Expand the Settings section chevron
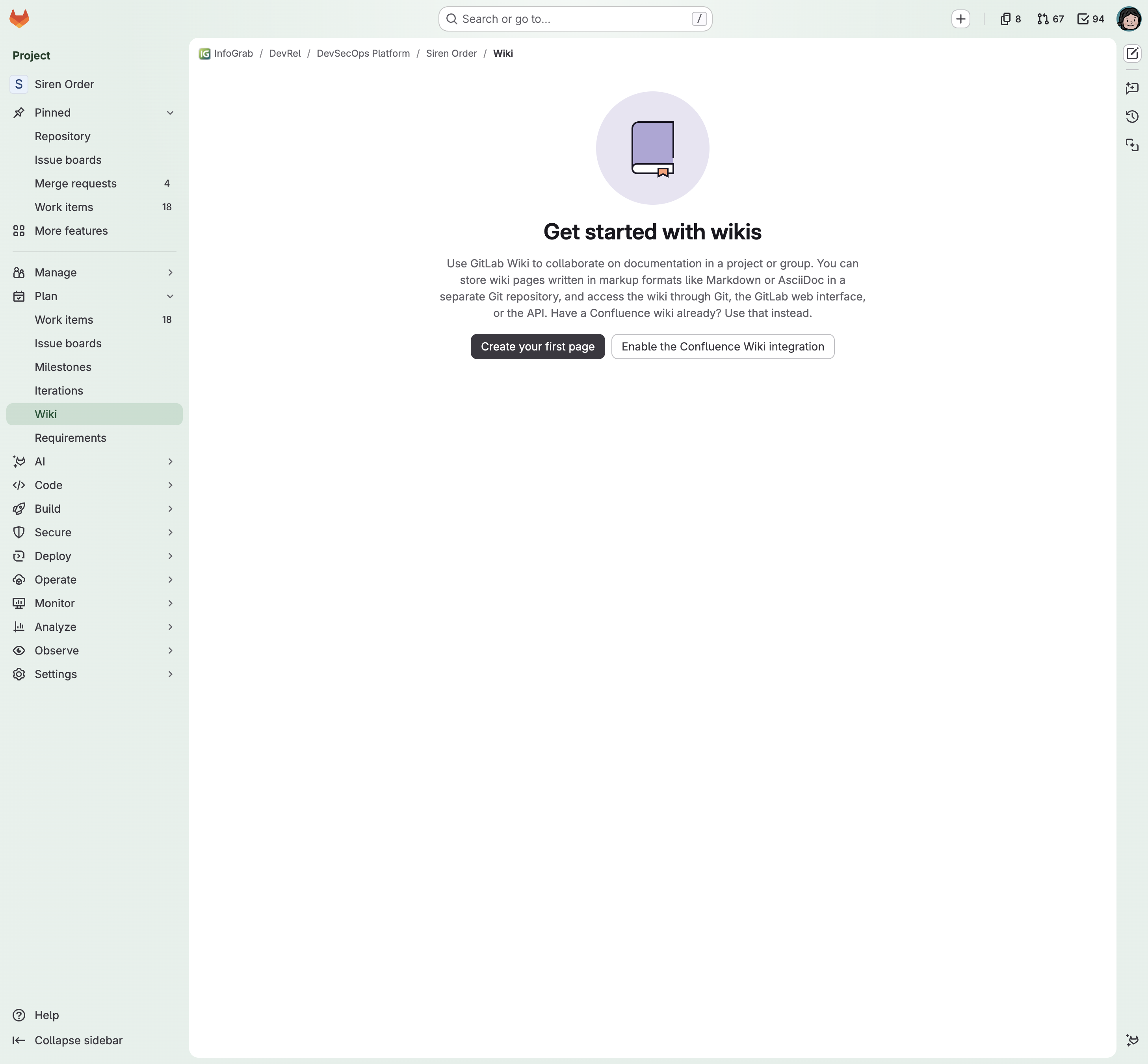The height and width of the screenshot is (1064, 1148). [170, 674]
